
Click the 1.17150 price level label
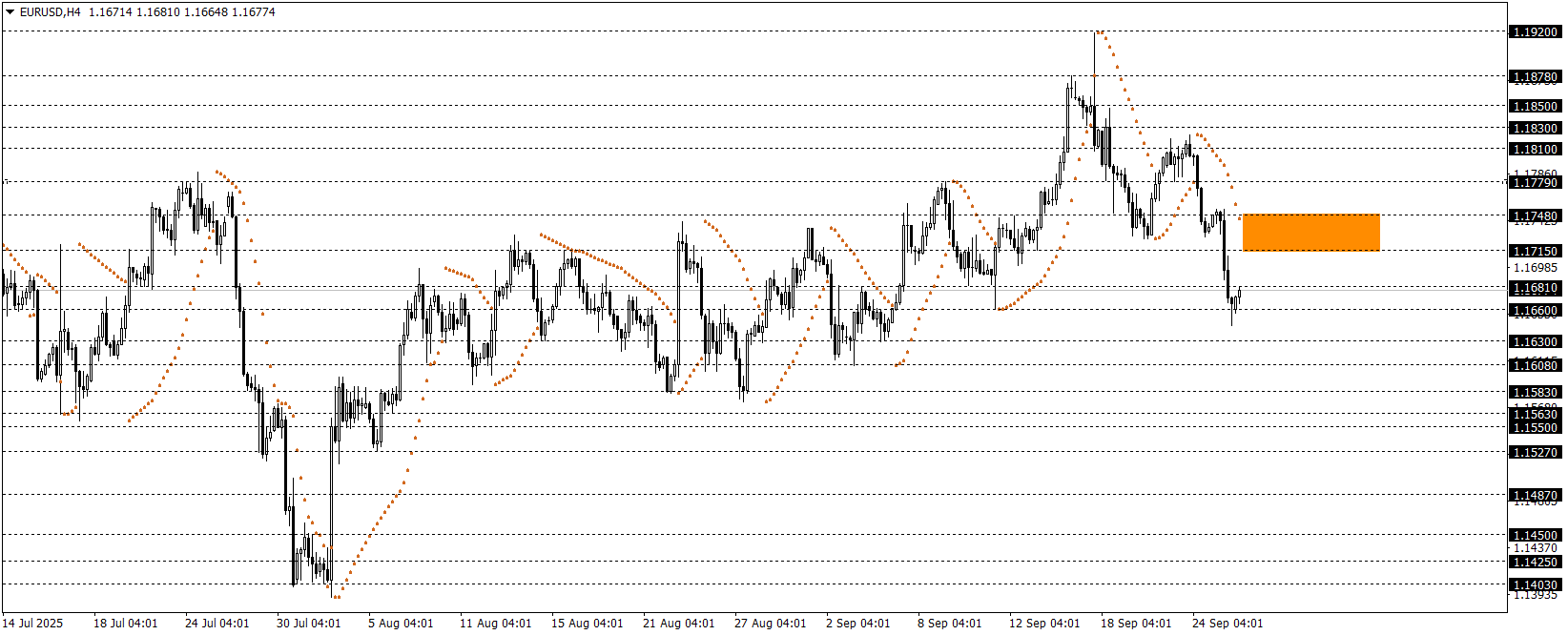pos(1536,252)
